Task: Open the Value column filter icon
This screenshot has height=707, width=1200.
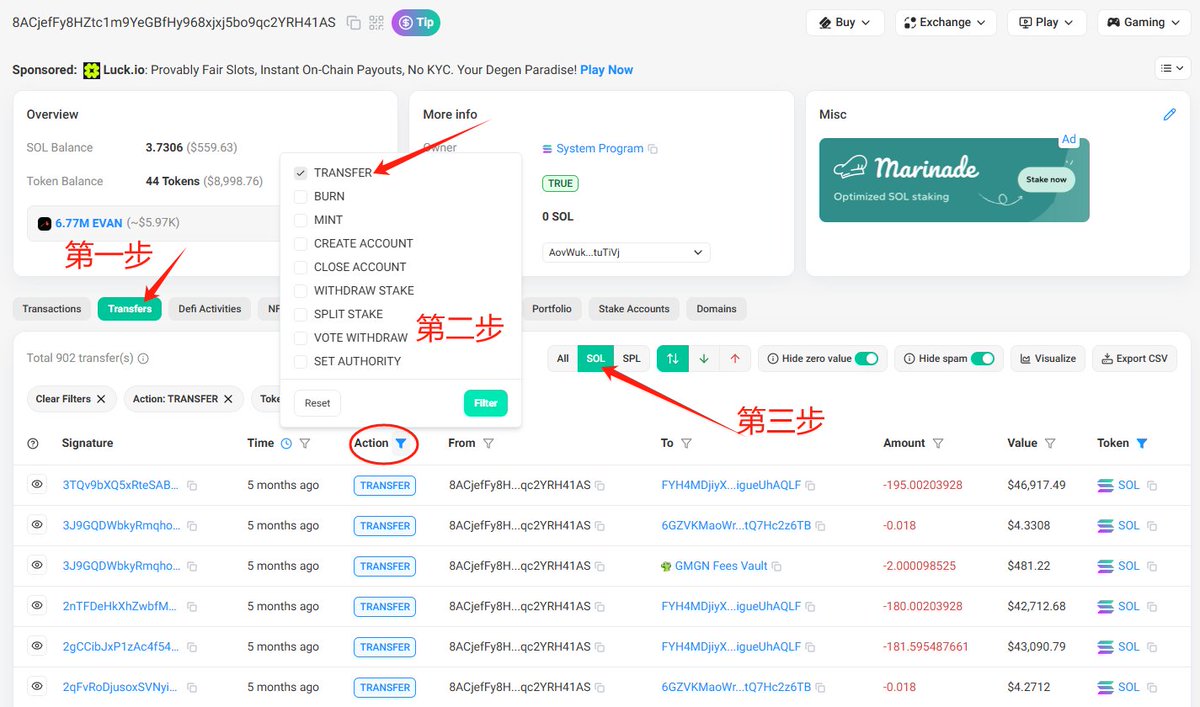Action: tap(1050, 443)
